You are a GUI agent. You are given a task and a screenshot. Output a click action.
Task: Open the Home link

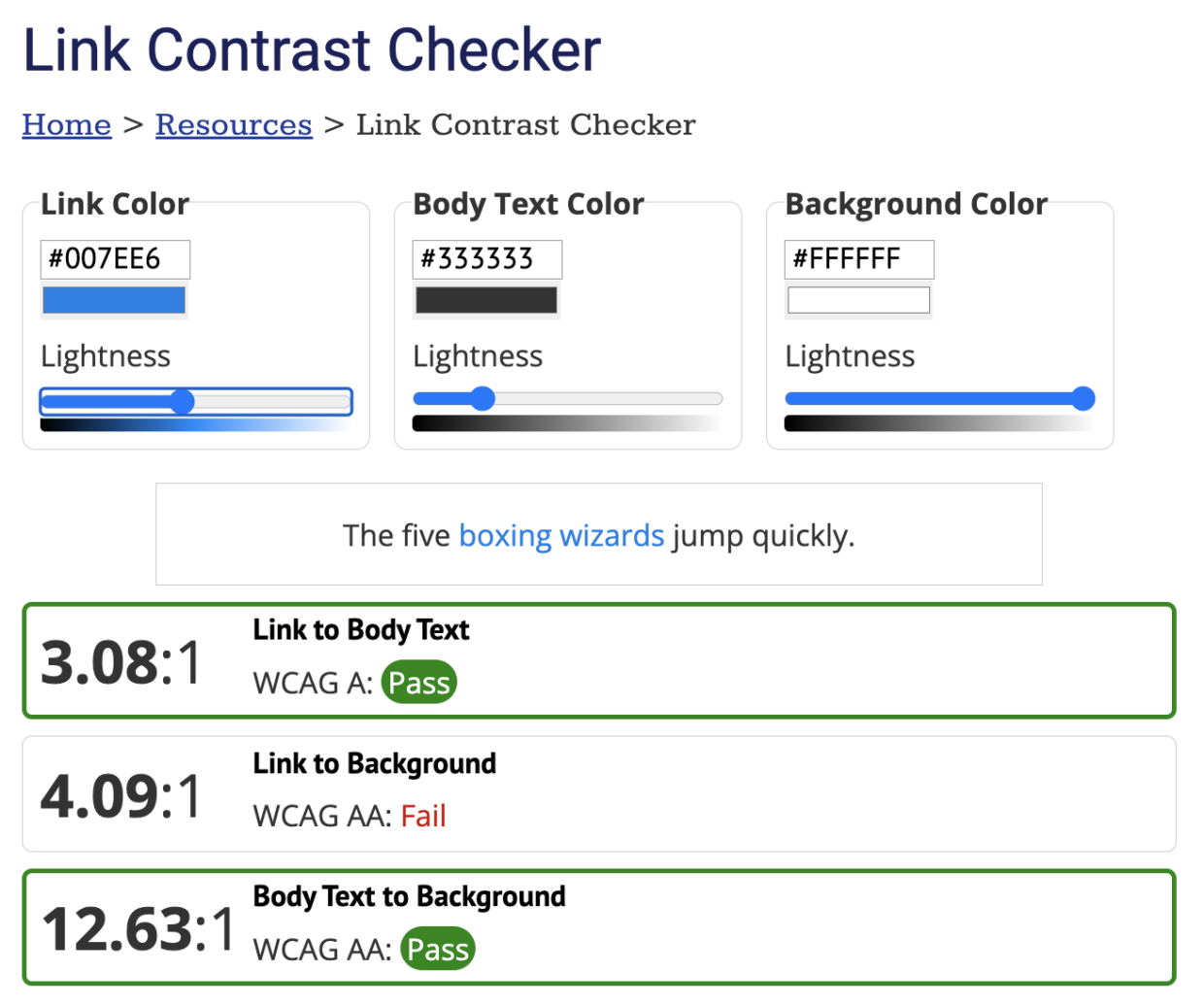[66, 124]
